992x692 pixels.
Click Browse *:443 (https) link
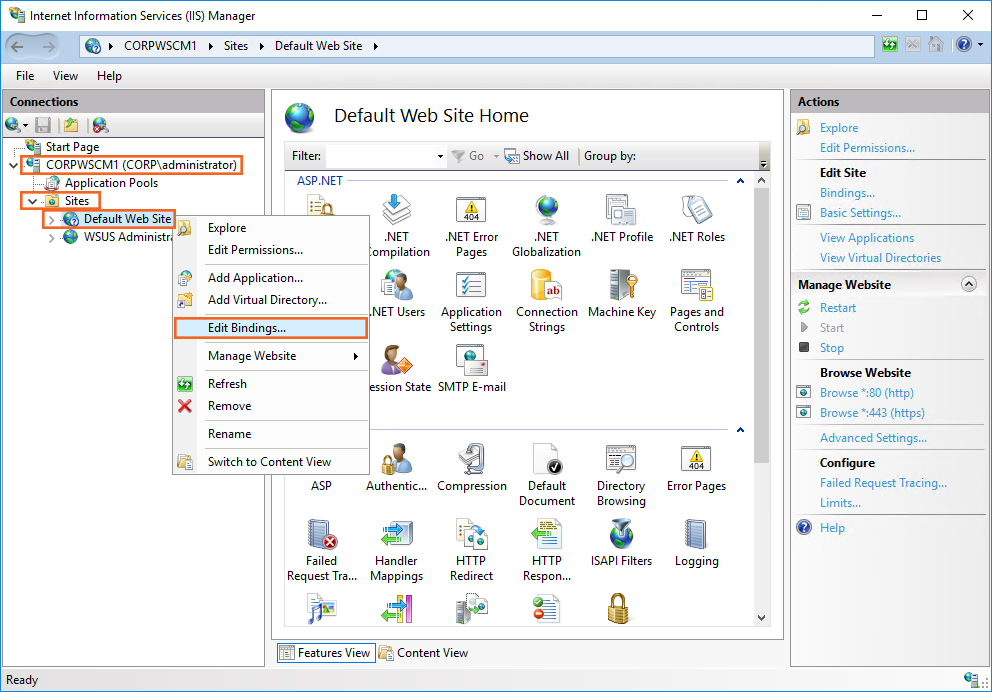tap(872, 413)
